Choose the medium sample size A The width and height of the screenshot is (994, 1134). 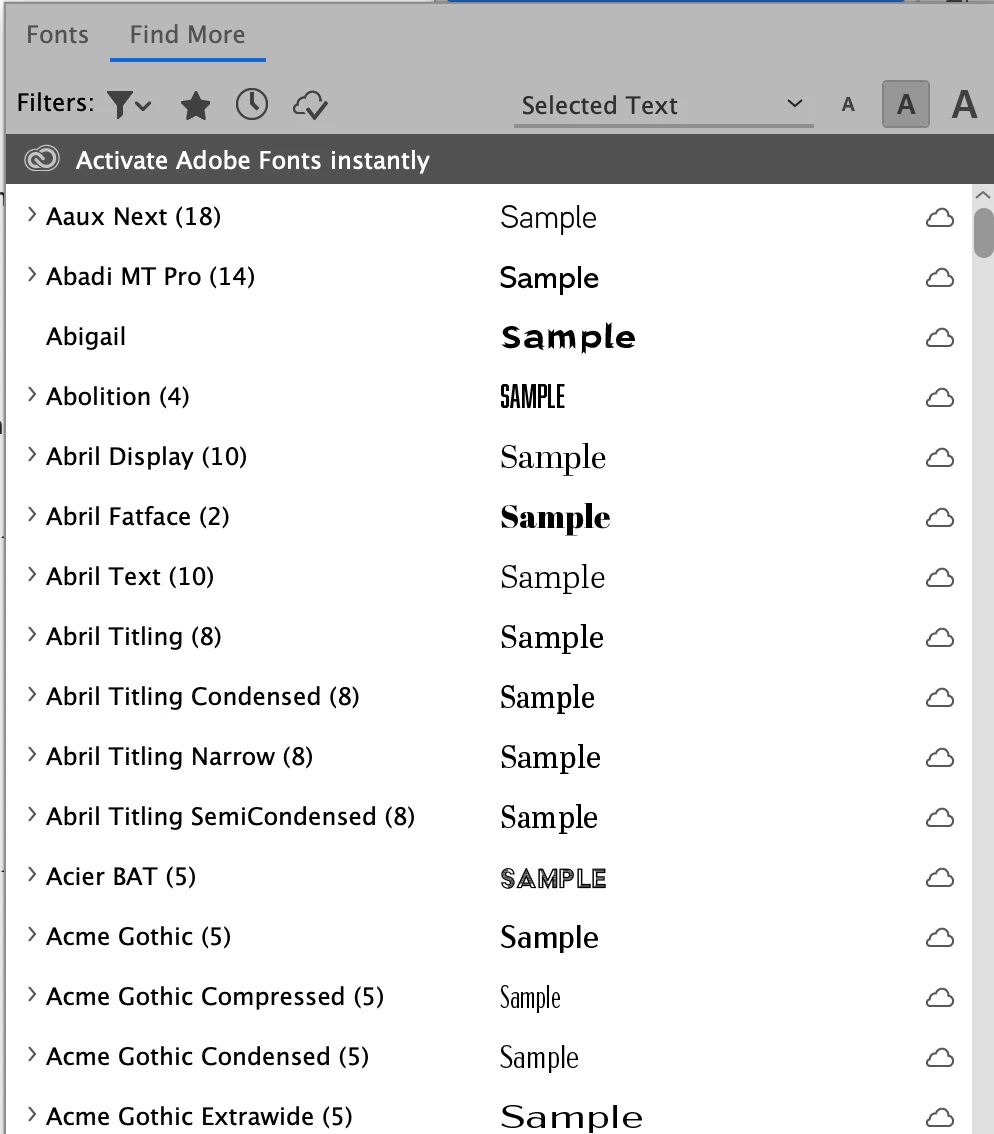click(906, 104)
